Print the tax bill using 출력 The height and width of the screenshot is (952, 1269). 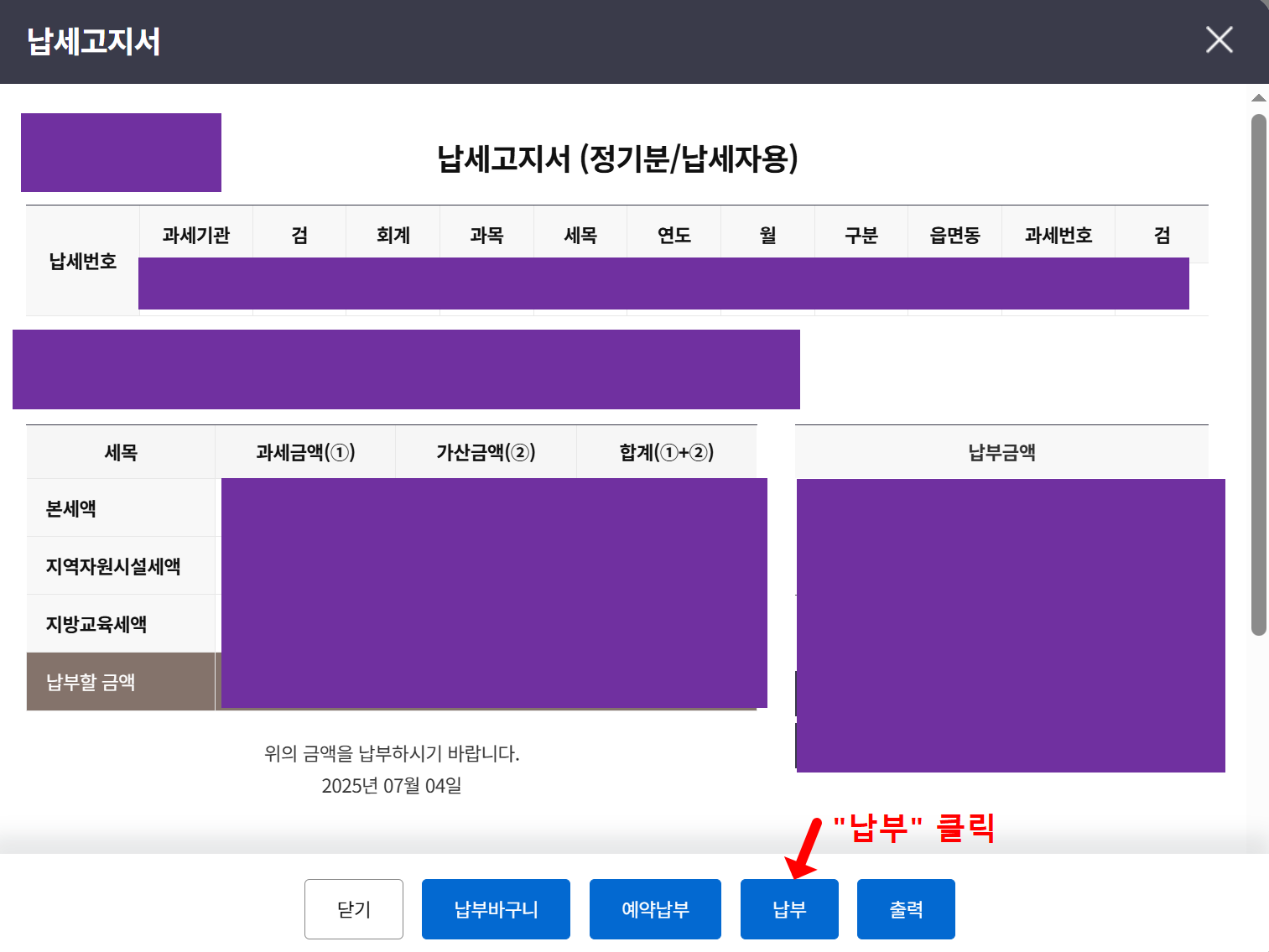coord(906,908)
